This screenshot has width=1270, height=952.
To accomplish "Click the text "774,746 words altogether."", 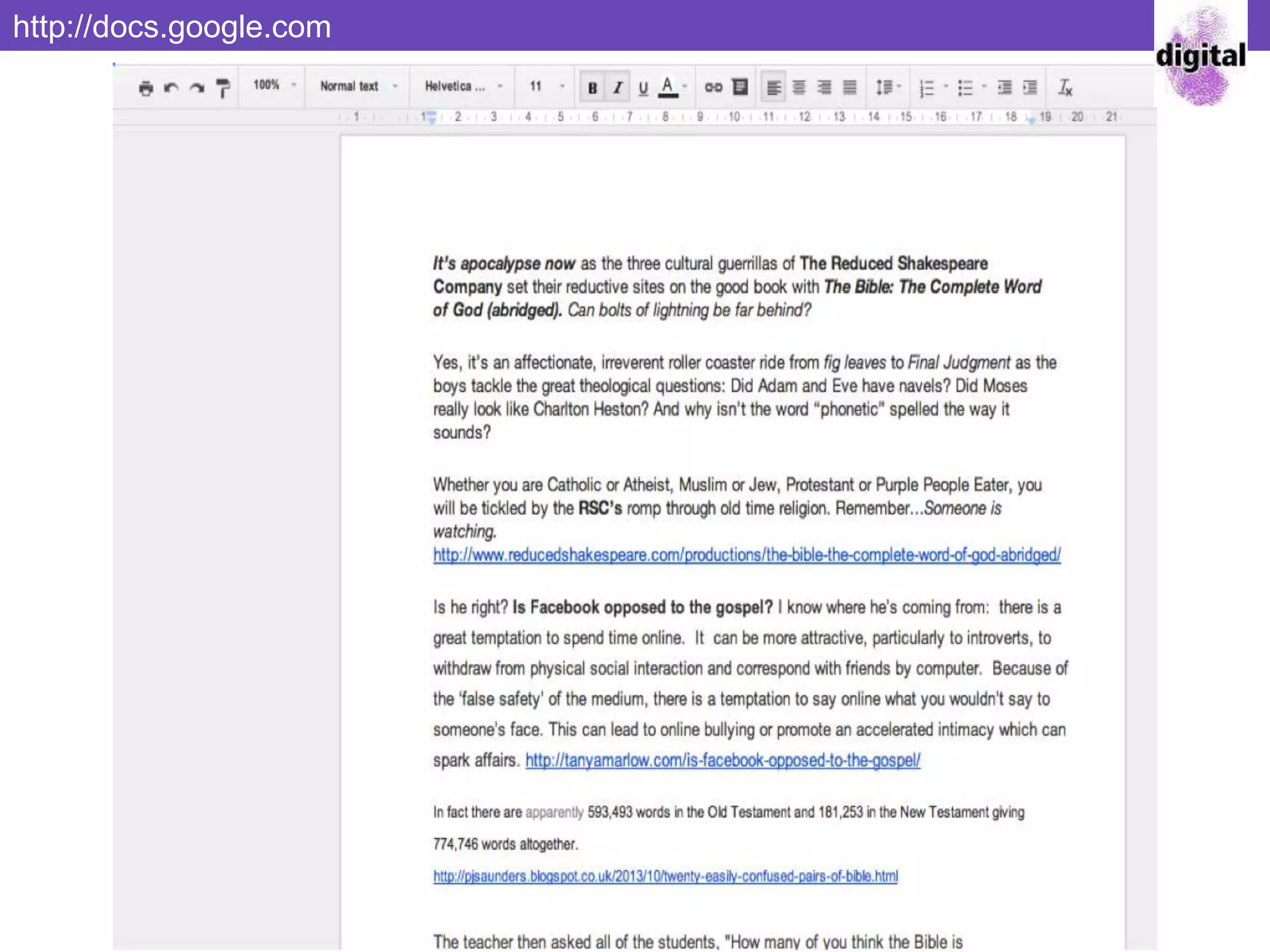I will [505, 844].
